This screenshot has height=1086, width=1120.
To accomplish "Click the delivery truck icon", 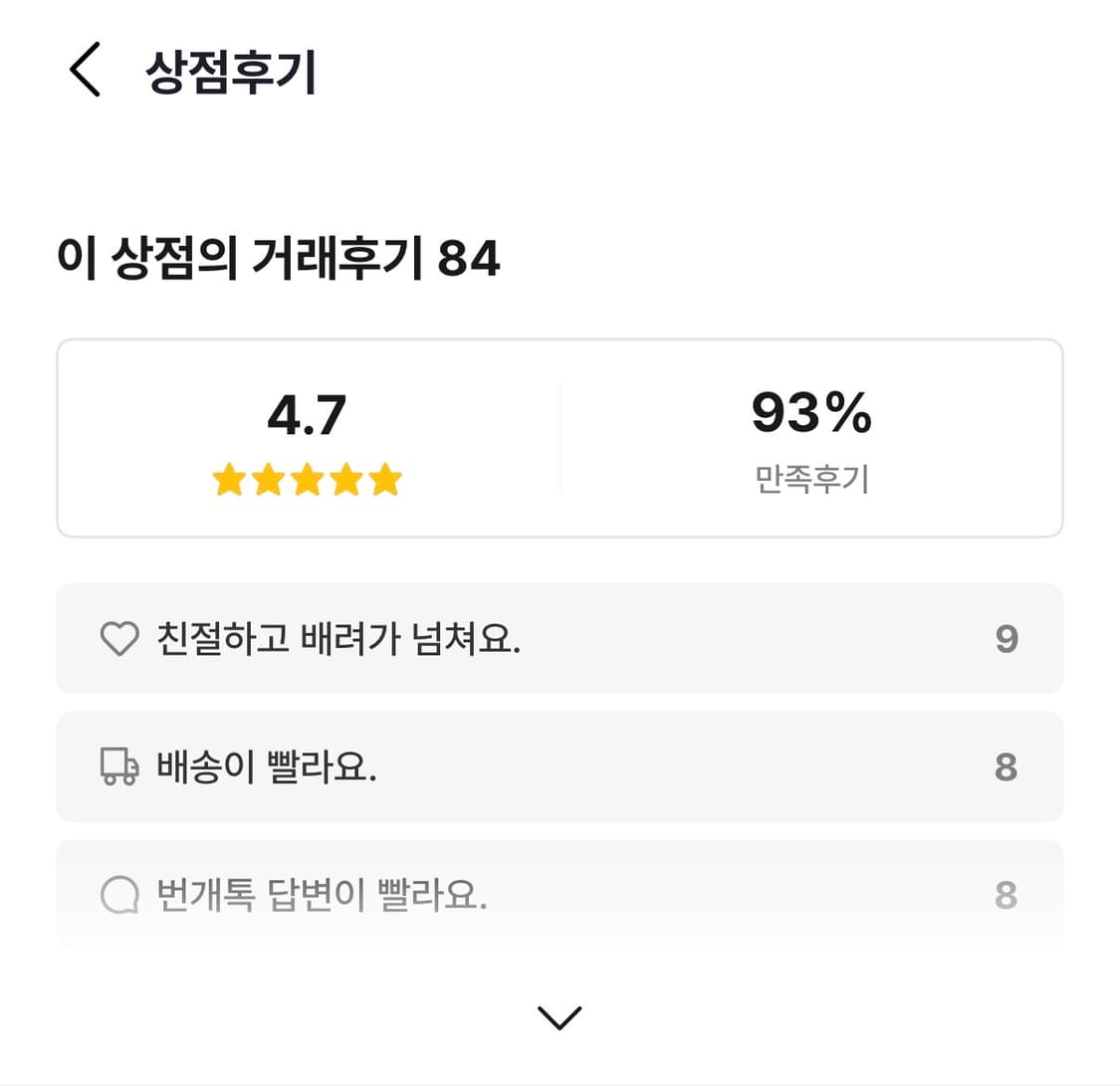I will click(x=119, y=767).
